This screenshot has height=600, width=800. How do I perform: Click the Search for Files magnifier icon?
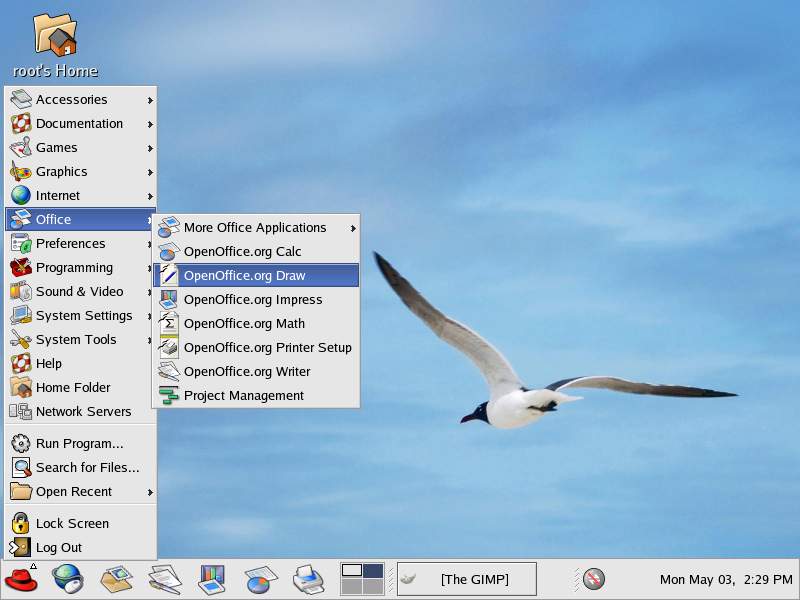point(21,467)
